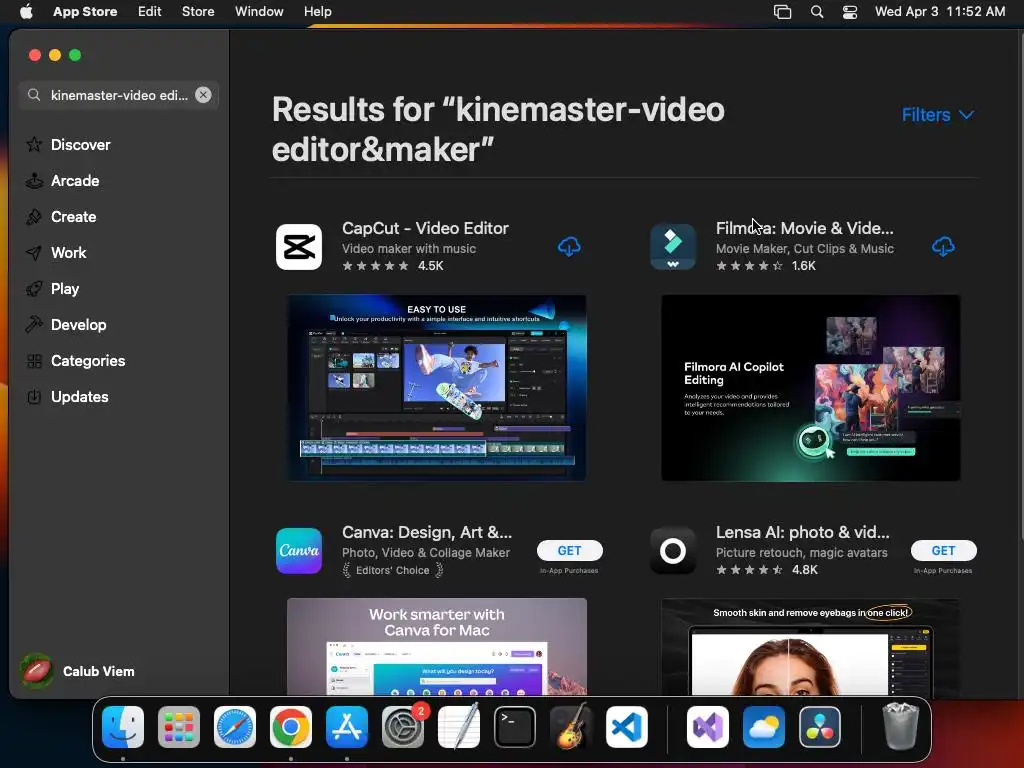Launch DaVinci Resolve from the Dock
The height and width of the screenshot is (768, 1024).
(820, 727)
